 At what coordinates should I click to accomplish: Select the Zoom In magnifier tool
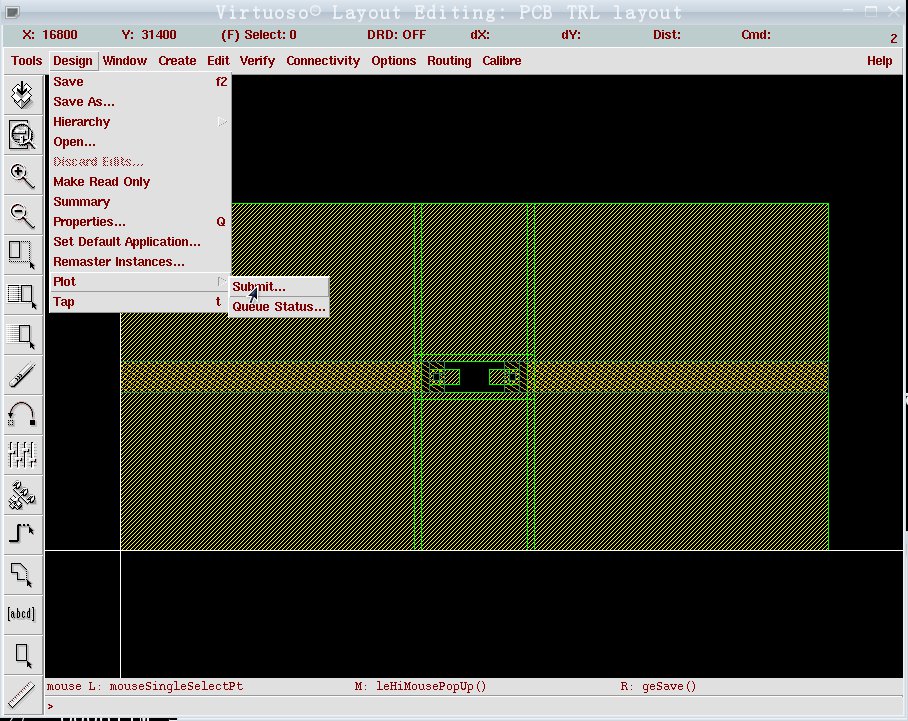(x=23, y=175)
